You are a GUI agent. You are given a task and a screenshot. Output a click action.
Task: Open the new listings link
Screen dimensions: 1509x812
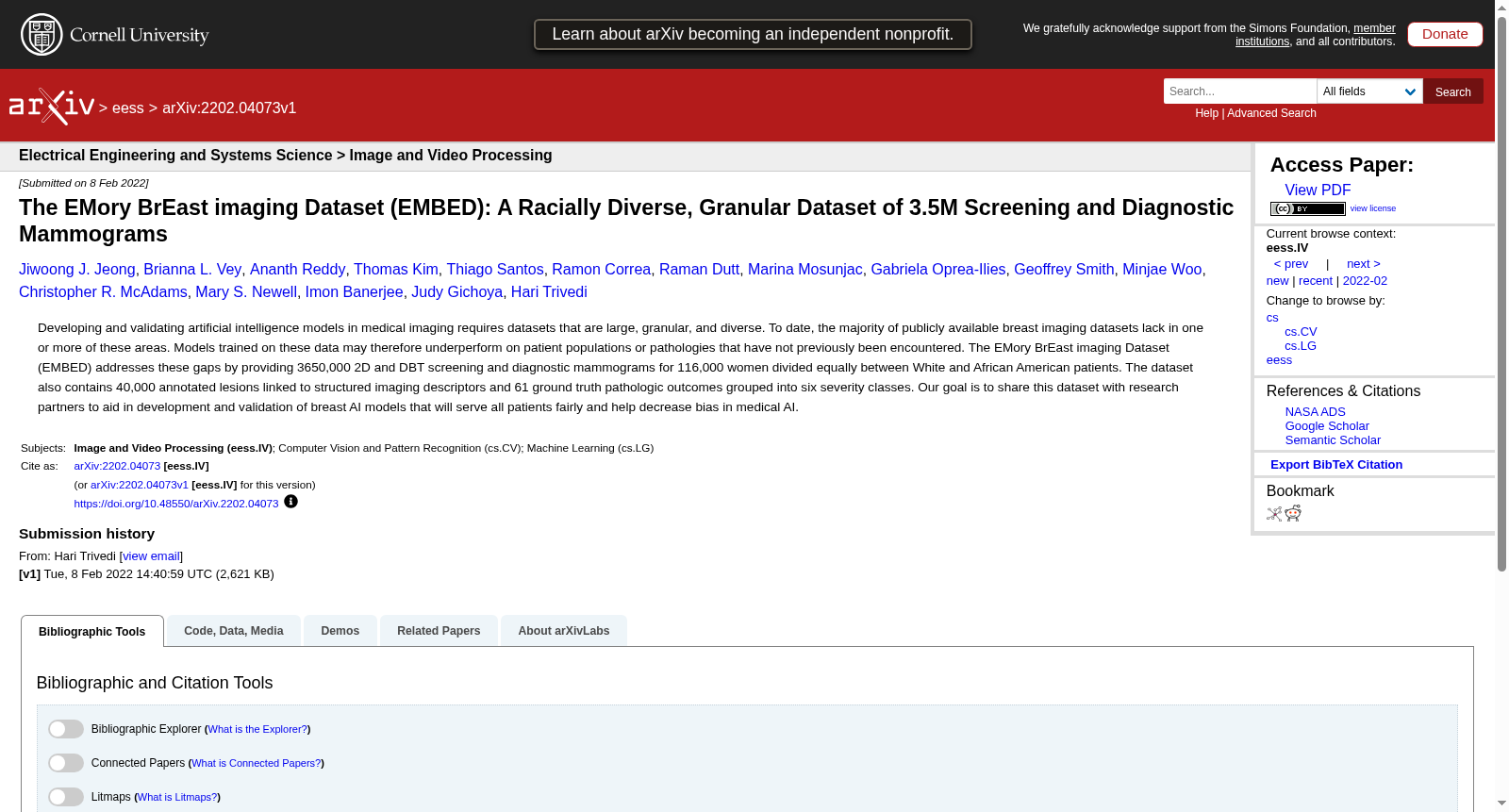1278,281
